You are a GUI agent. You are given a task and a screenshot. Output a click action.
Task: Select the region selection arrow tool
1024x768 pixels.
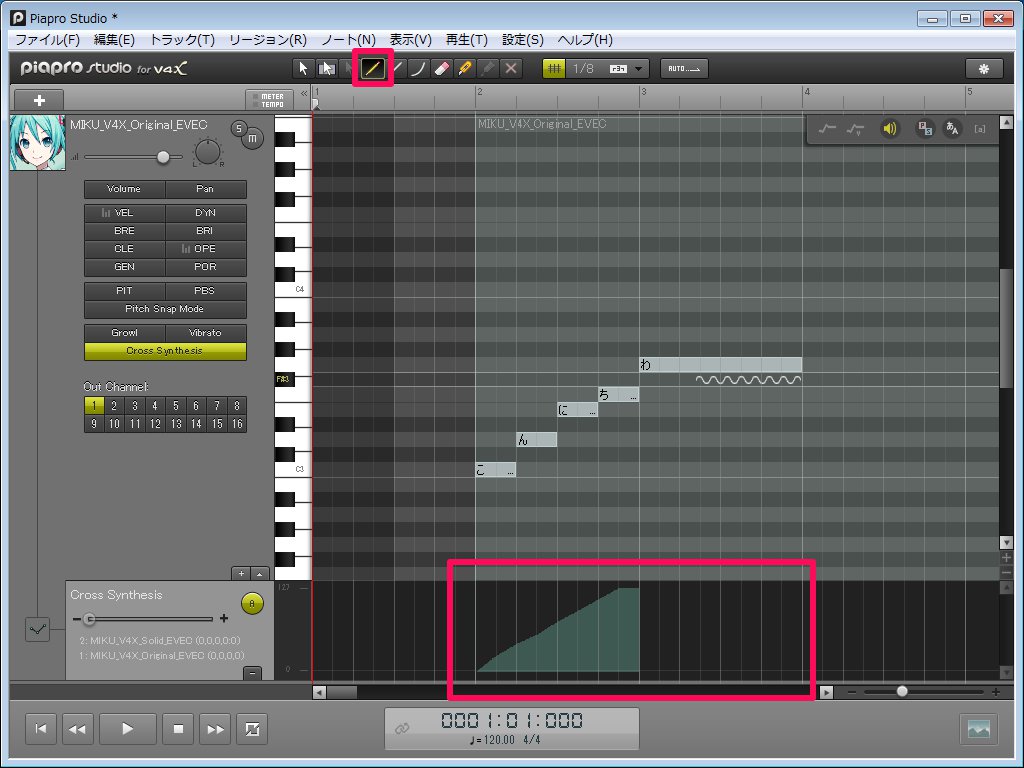(x=327, y=69)
